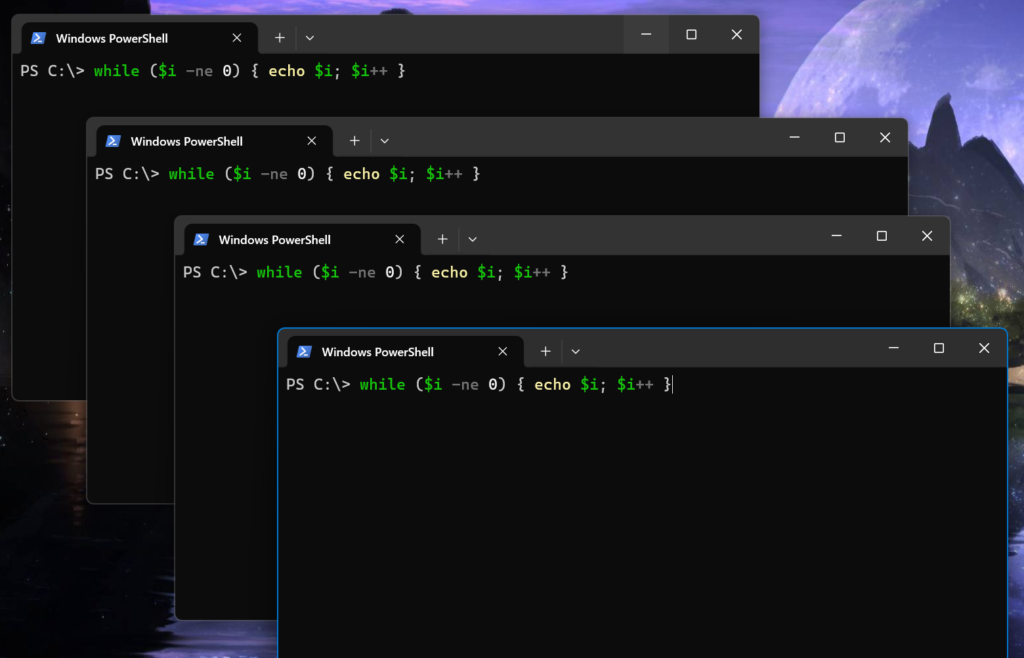The width and height of the screenshot is (1024, 658).
Task: Expand the profile dropdown in the front window
Action: coord(575,351)
